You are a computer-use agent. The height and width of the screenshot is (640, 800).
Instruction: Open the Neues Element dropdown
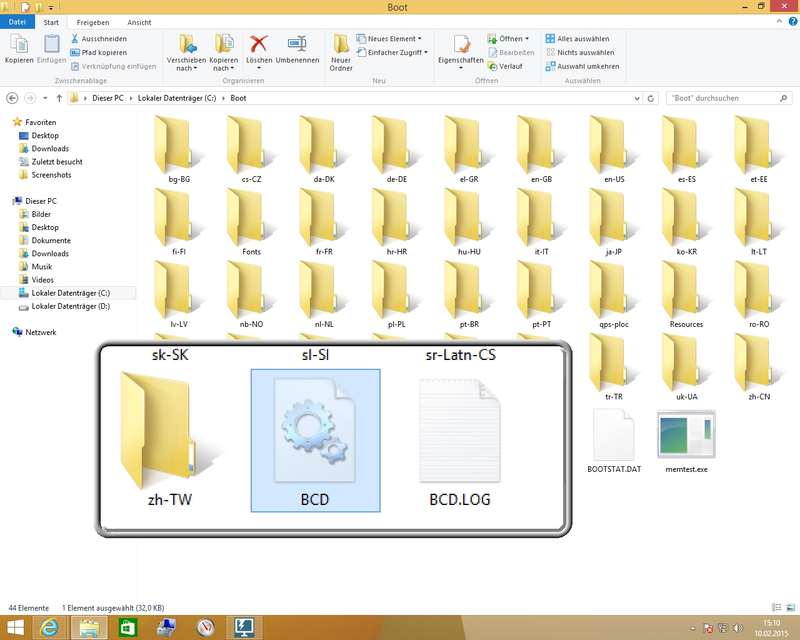(390, 38)
